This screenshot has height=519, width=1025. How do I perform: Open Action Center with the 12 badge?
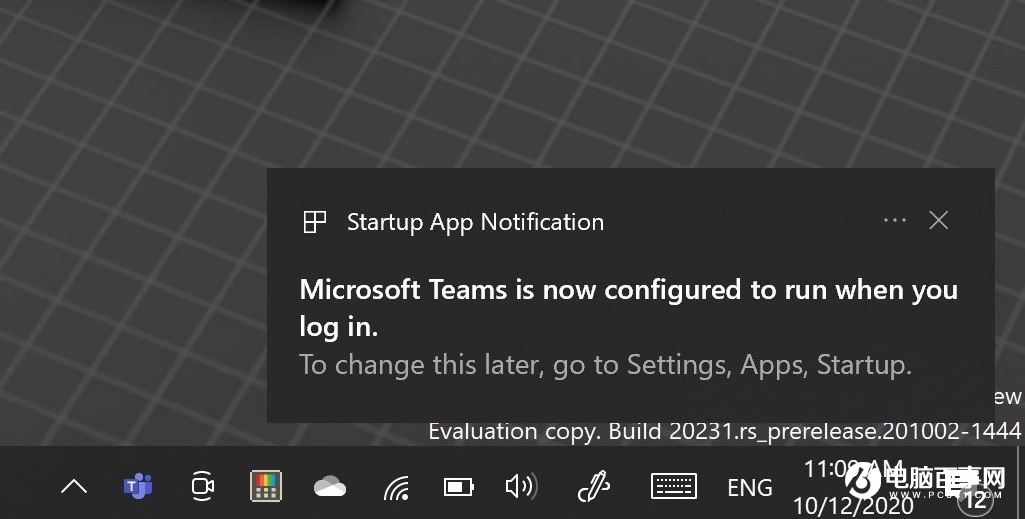click(975, 500)
